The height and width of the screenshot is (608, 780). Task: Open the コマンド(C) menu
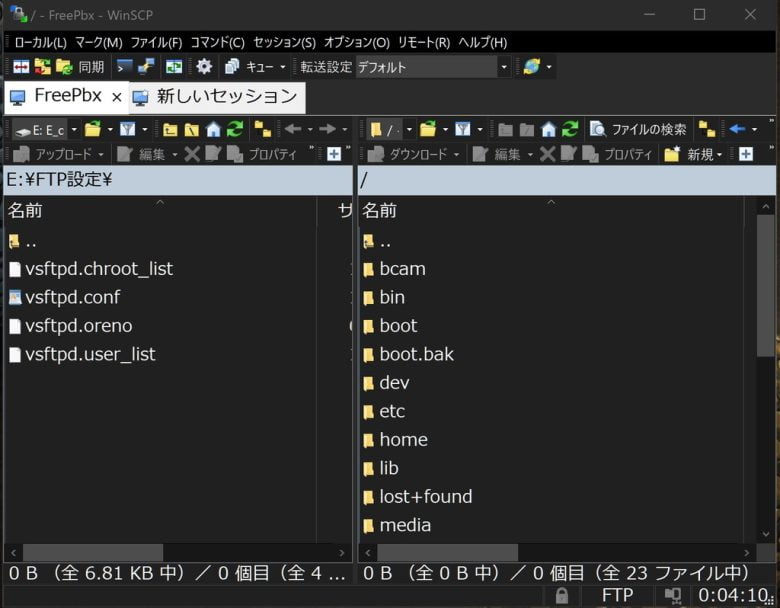click(x=217, y=43)
